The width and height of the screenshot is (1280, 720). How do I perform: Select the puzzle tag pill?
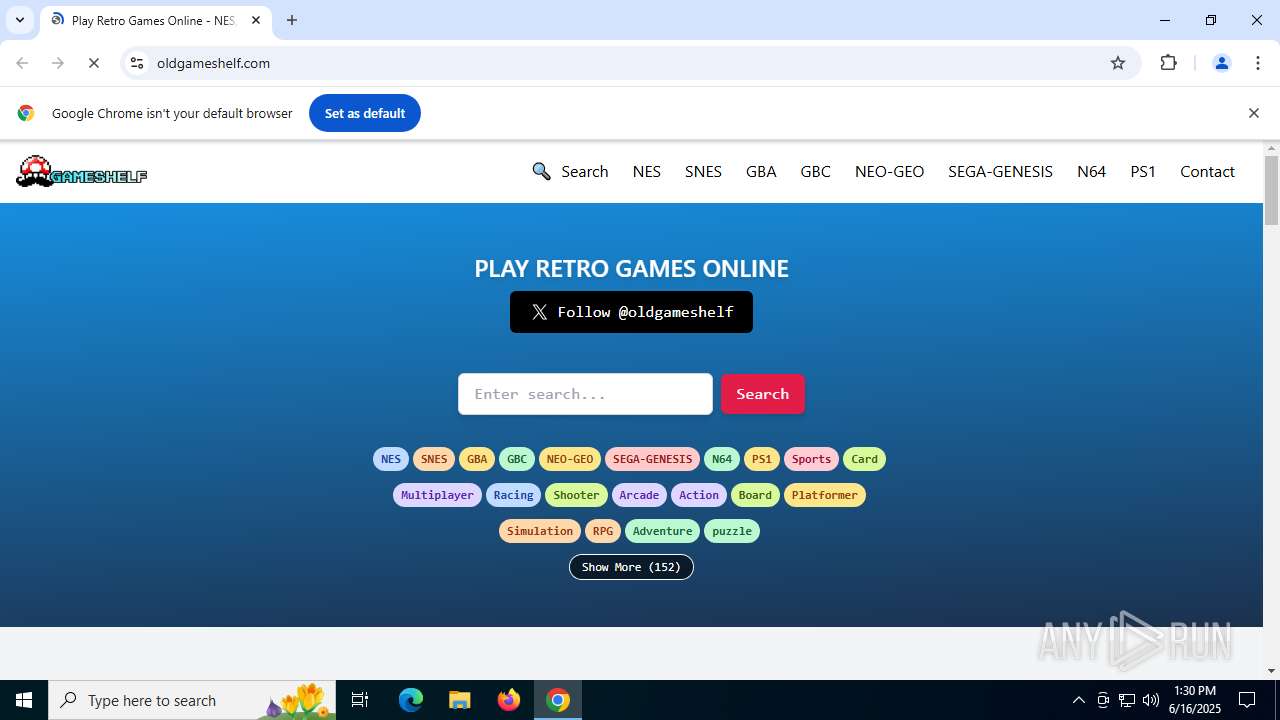click(732, 531)
